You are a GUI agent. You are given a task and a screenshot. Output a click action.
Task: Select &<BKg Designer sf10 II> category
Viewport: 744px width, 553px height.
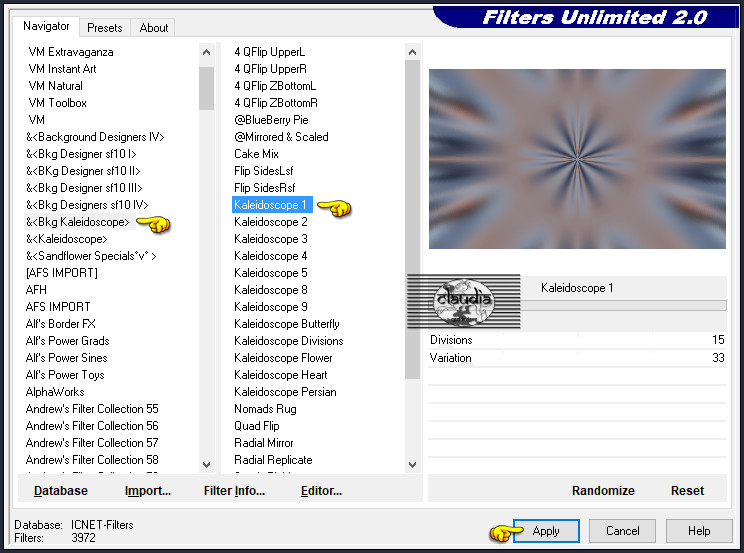pyautogui.click(x=83, y=171)
